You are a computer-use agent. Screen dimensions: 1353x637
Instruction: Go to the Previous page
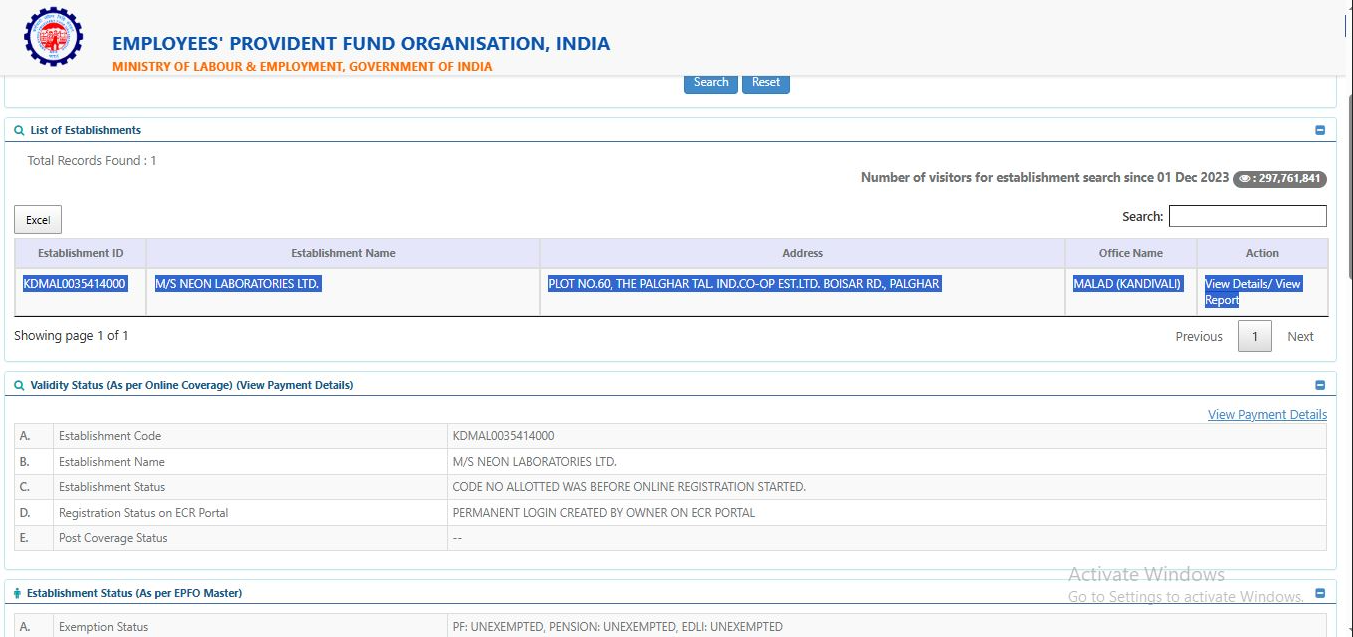tap(1198, 337)
